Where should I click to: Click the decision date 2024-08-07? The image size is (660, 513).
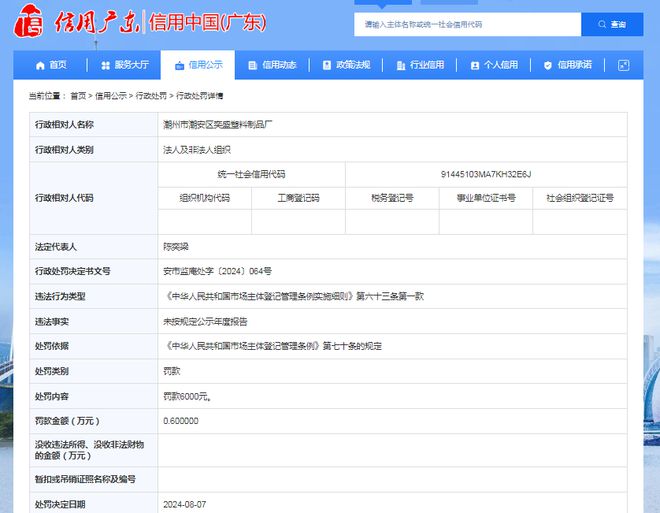tap(185, 504)
